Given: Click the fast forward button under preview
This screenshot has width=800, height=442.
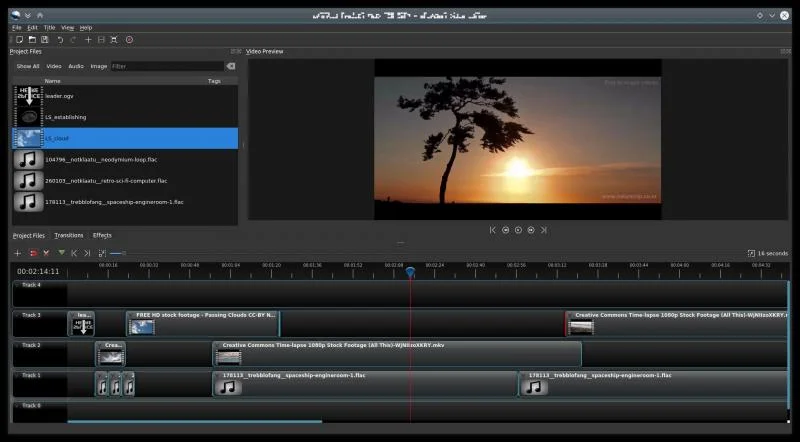Looking at the screenshot, I should click(531, 230).
